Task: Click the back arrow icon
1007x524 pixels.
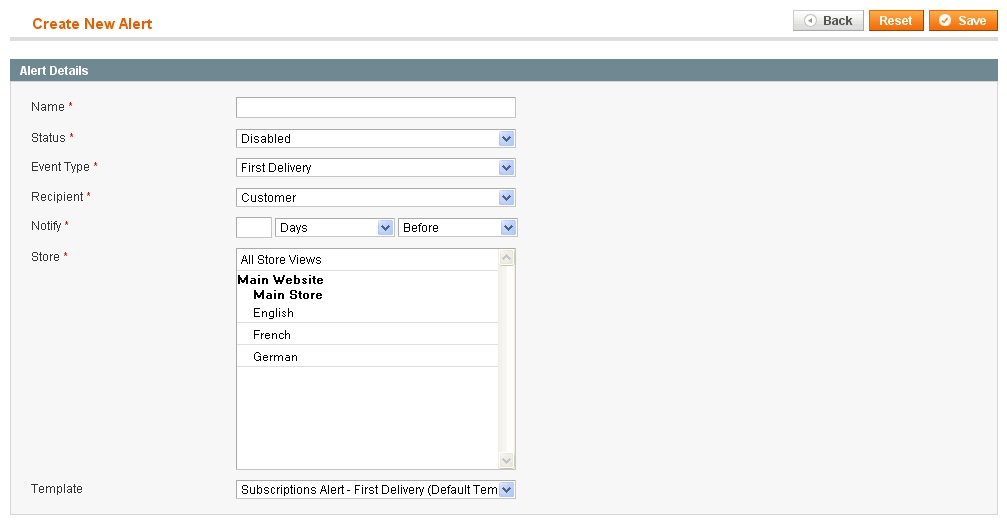Action: [x=810, y=21]
